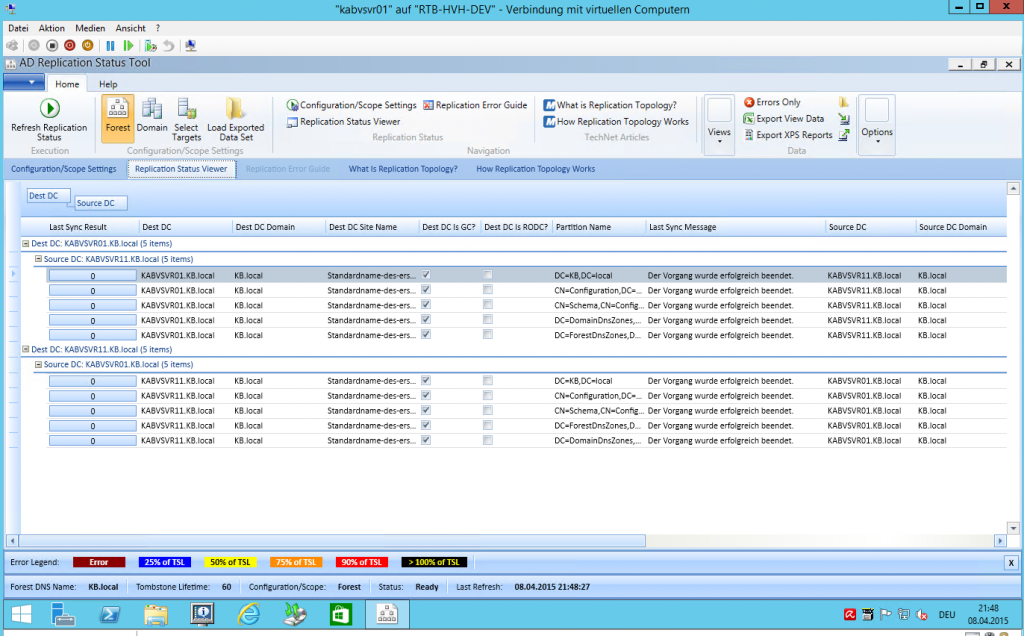The width and height of the screenshot is (1024, 636).
Task: Open the Options dropdown in the ribbon
Action: (876, 125)
